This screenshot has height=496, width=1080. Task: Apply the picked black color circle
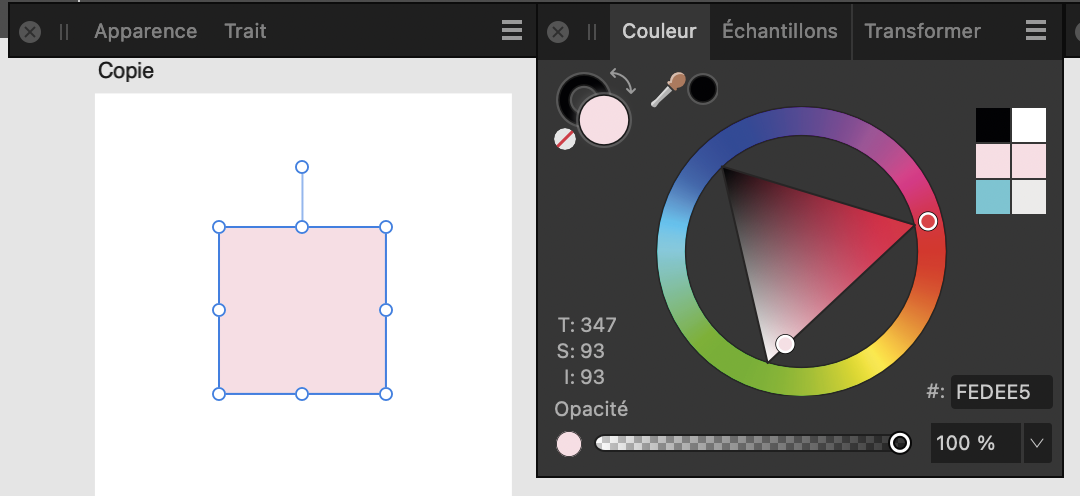703,90
